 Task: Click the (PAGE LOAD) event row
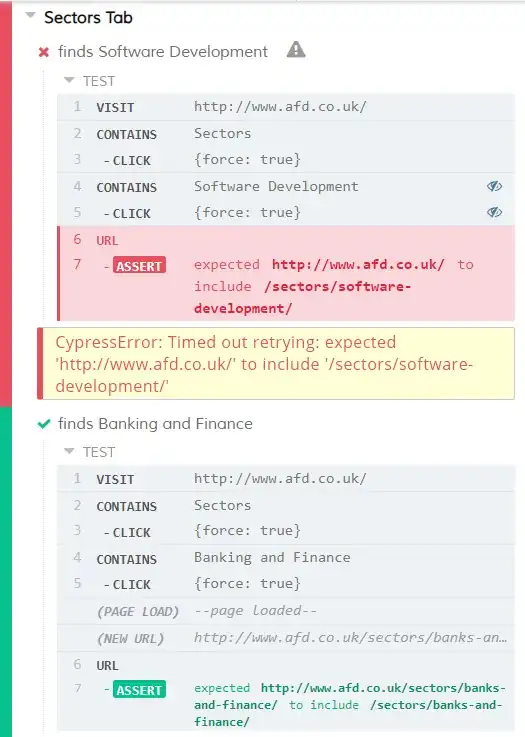(x=286, y=611)
